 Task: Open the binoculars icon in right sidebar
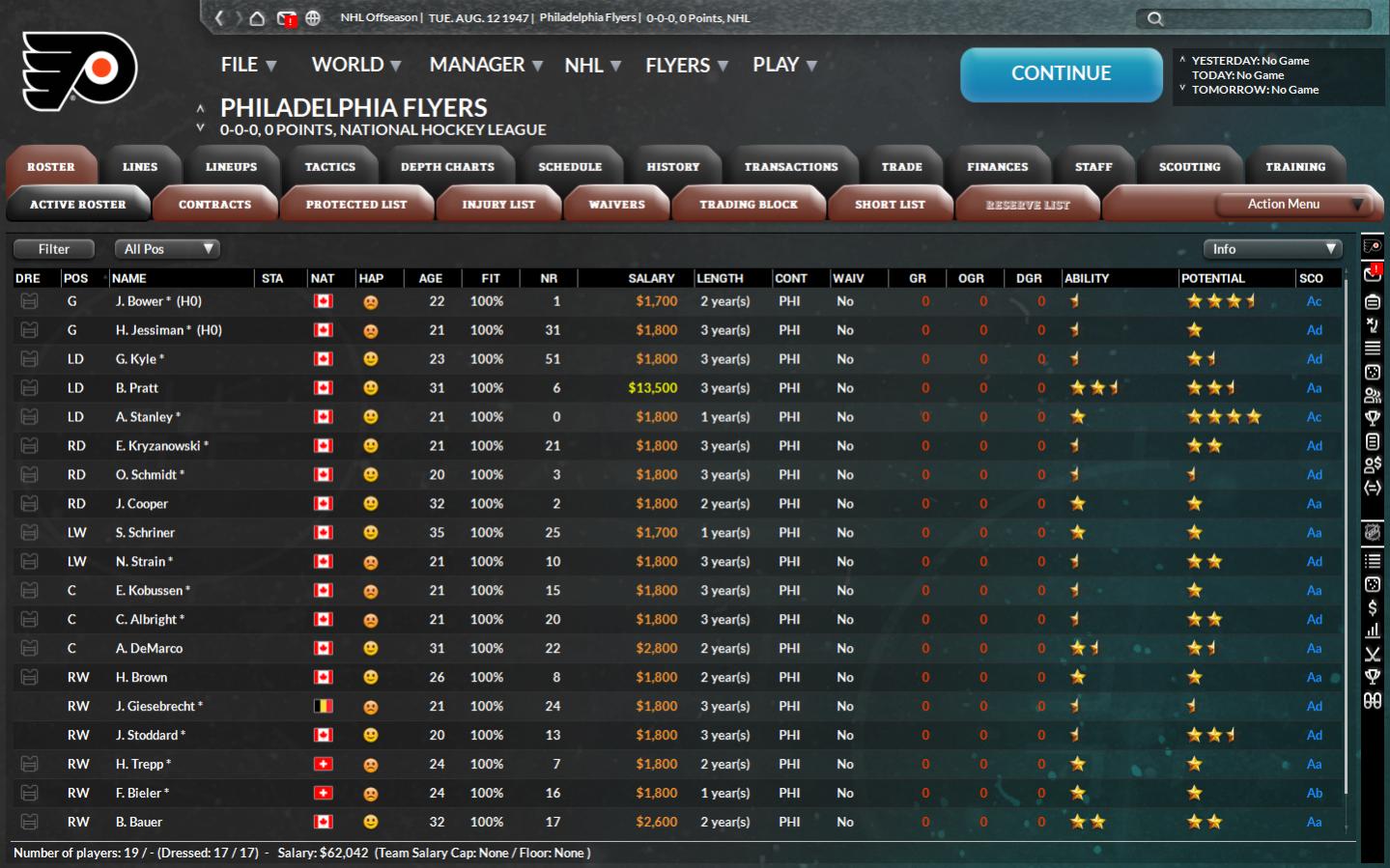tap(1372, 701)
